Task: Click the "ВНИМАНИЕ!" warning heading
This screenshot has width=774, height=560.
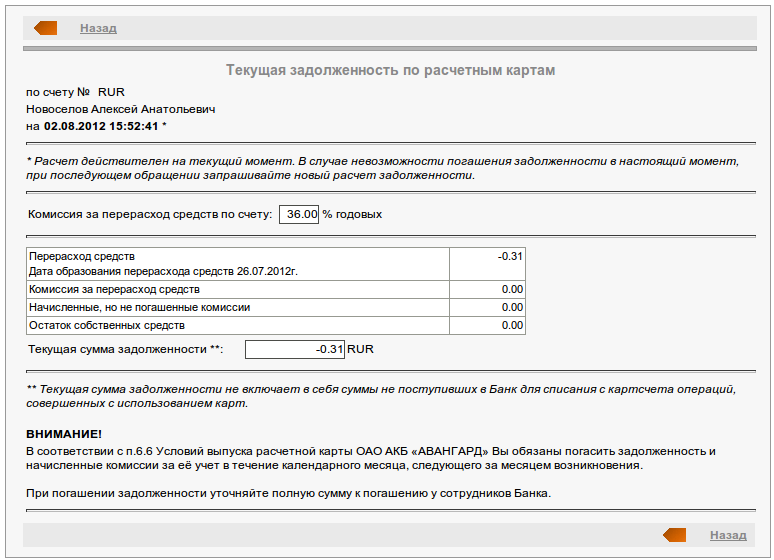Action: pos(64,434)
